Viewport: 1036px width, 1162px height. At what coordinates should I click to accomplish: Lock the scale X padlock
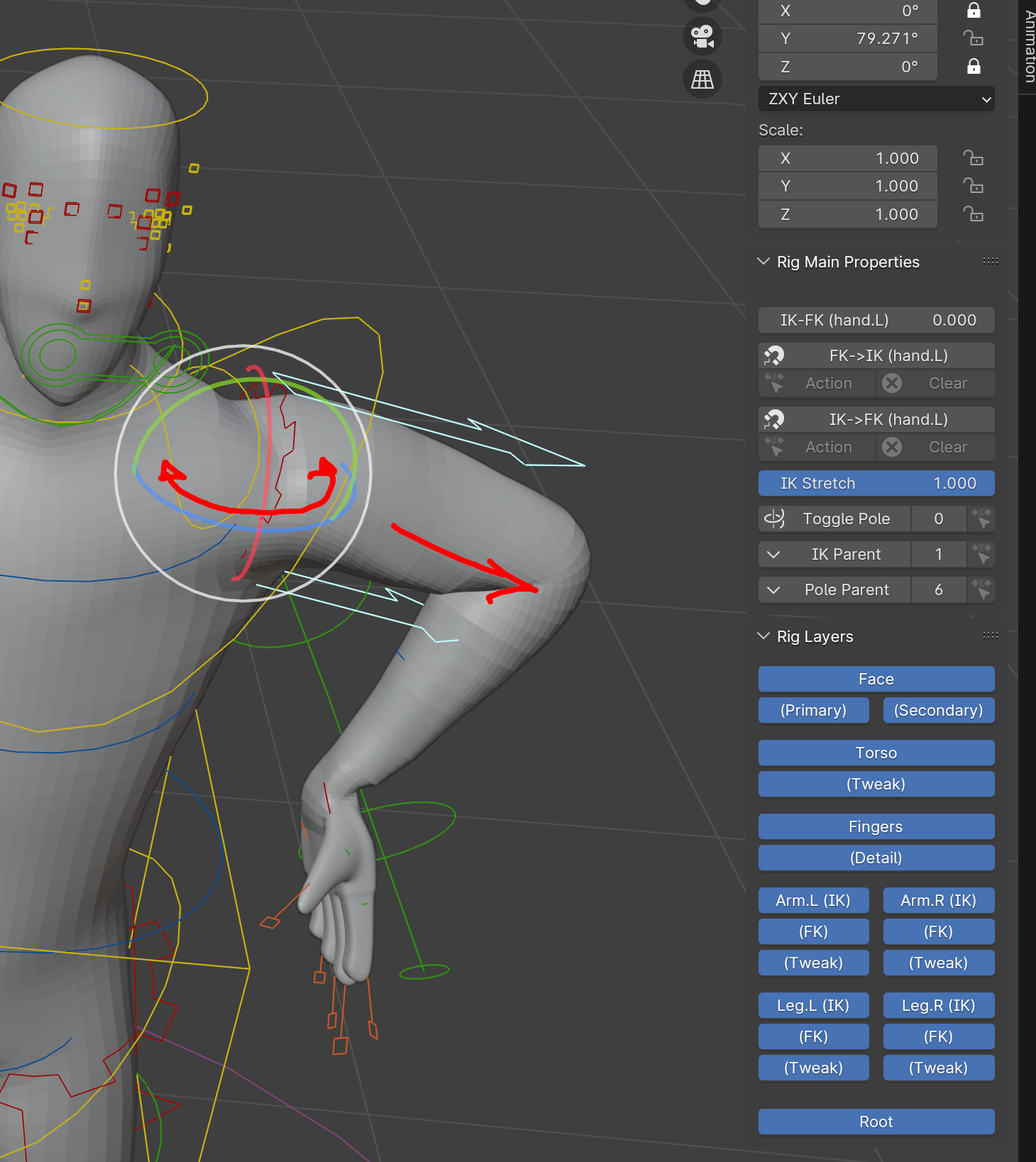click(974, 158)
